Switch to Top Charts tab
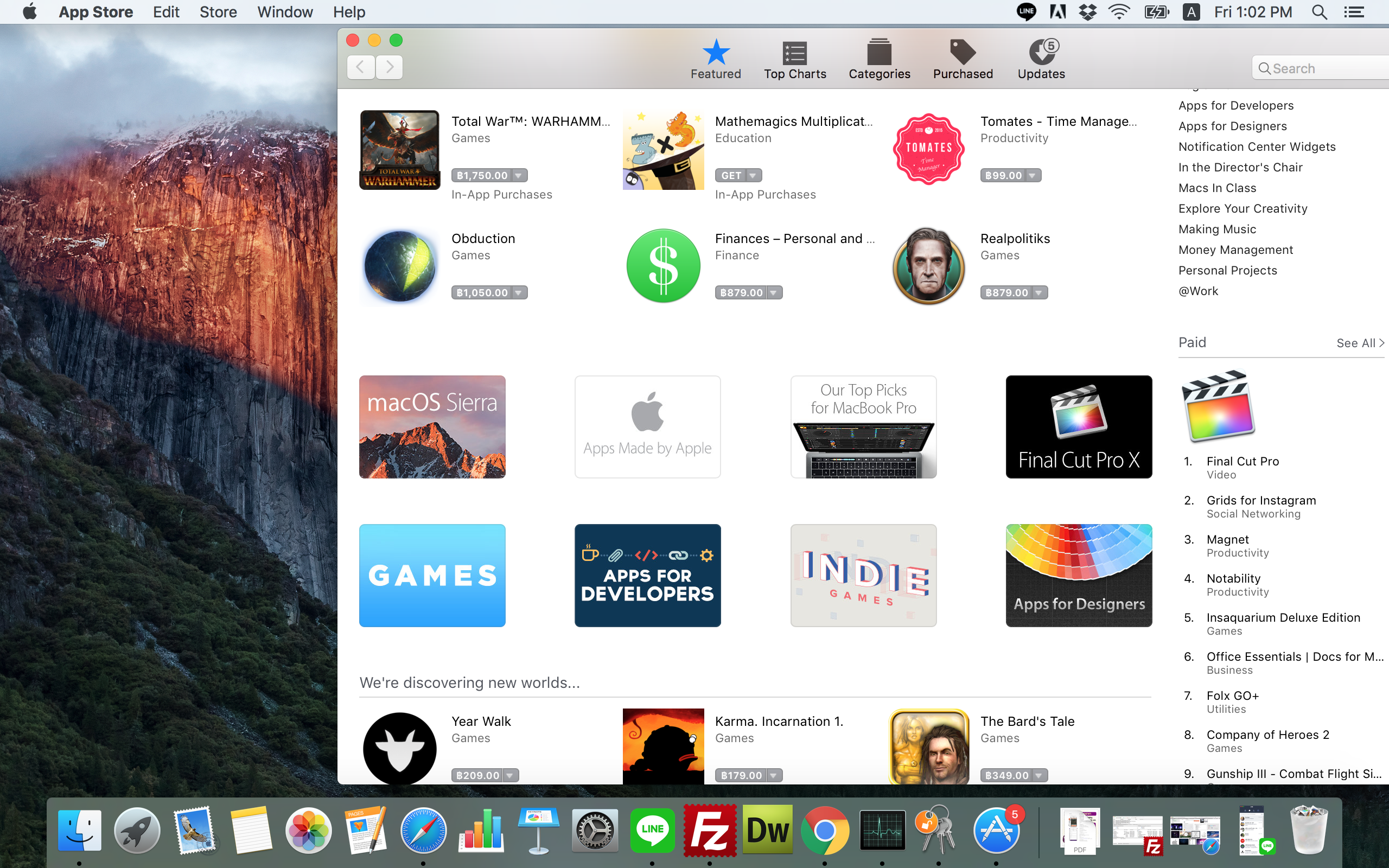Image resolution: width=1389 pixels, height=868 pixels. 795,60
